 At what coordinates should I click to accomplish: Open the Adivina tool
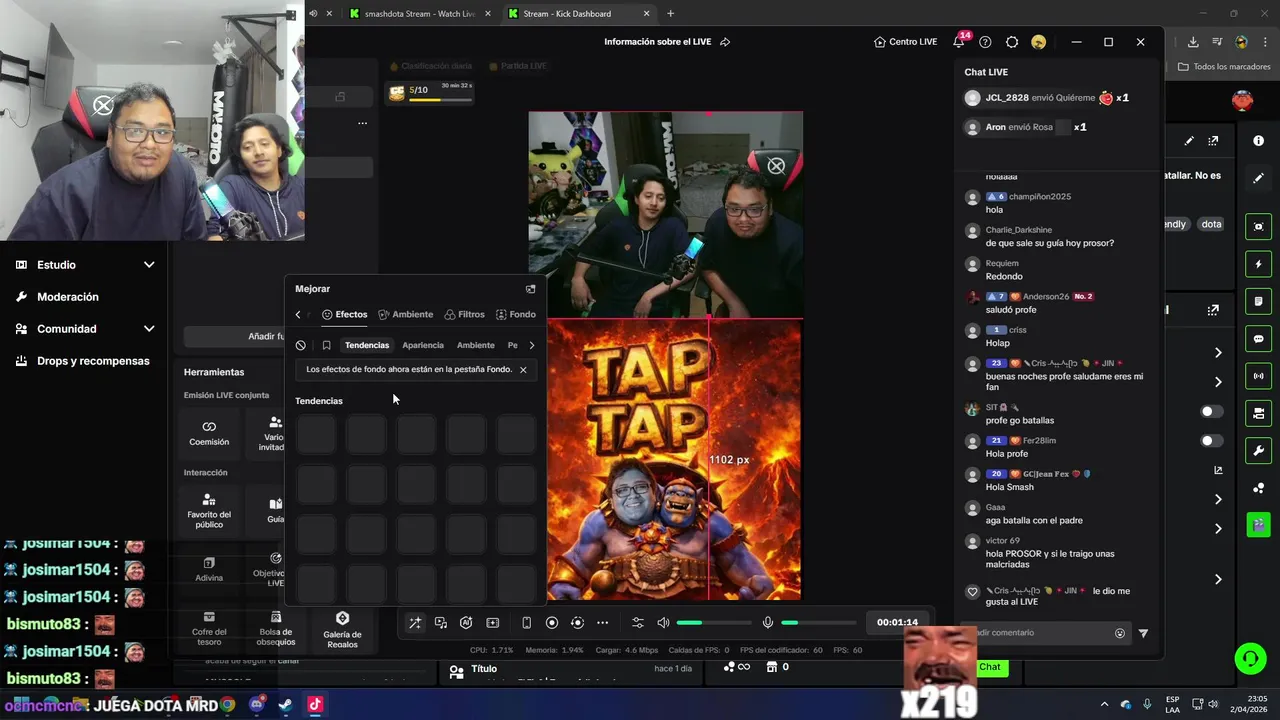[209, 569]
